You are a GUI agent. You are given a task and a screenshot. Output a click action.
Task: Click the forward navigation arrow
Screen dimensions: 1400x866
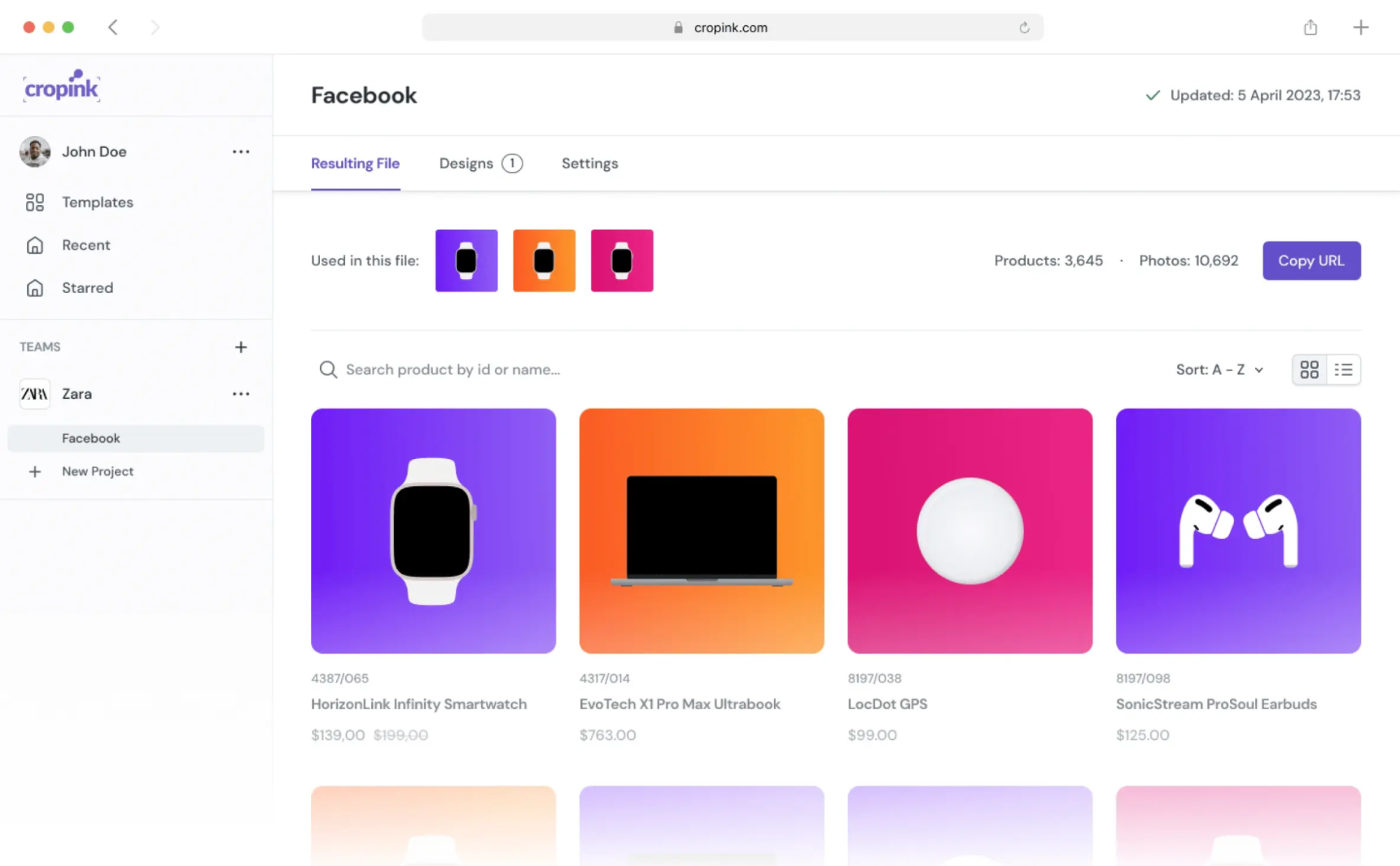pyautogui.click(x=155, y=27)
